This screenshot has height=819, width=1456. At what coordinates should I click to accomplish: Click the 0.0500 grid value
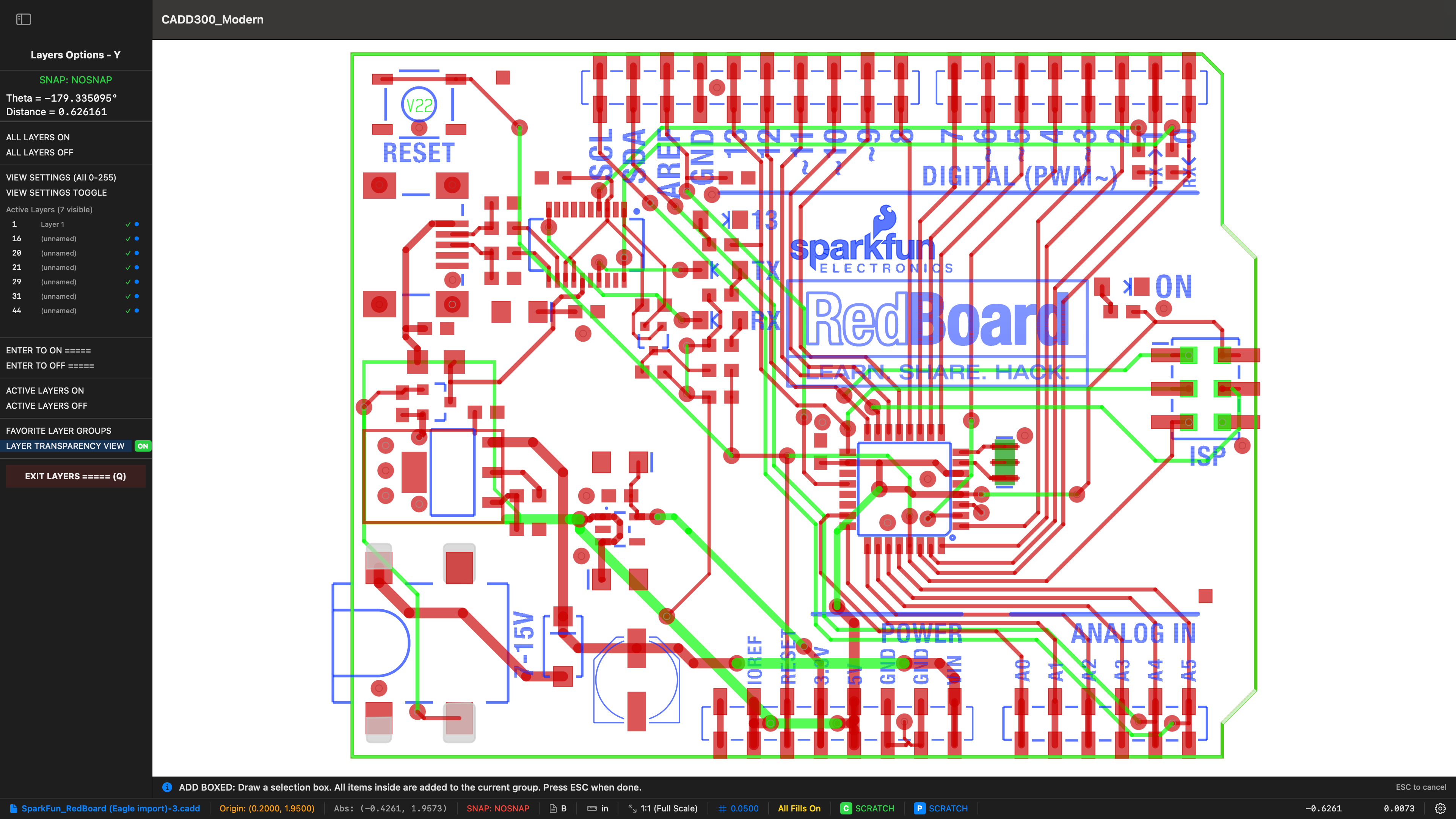pyautogui.click(x=744, y=808)
